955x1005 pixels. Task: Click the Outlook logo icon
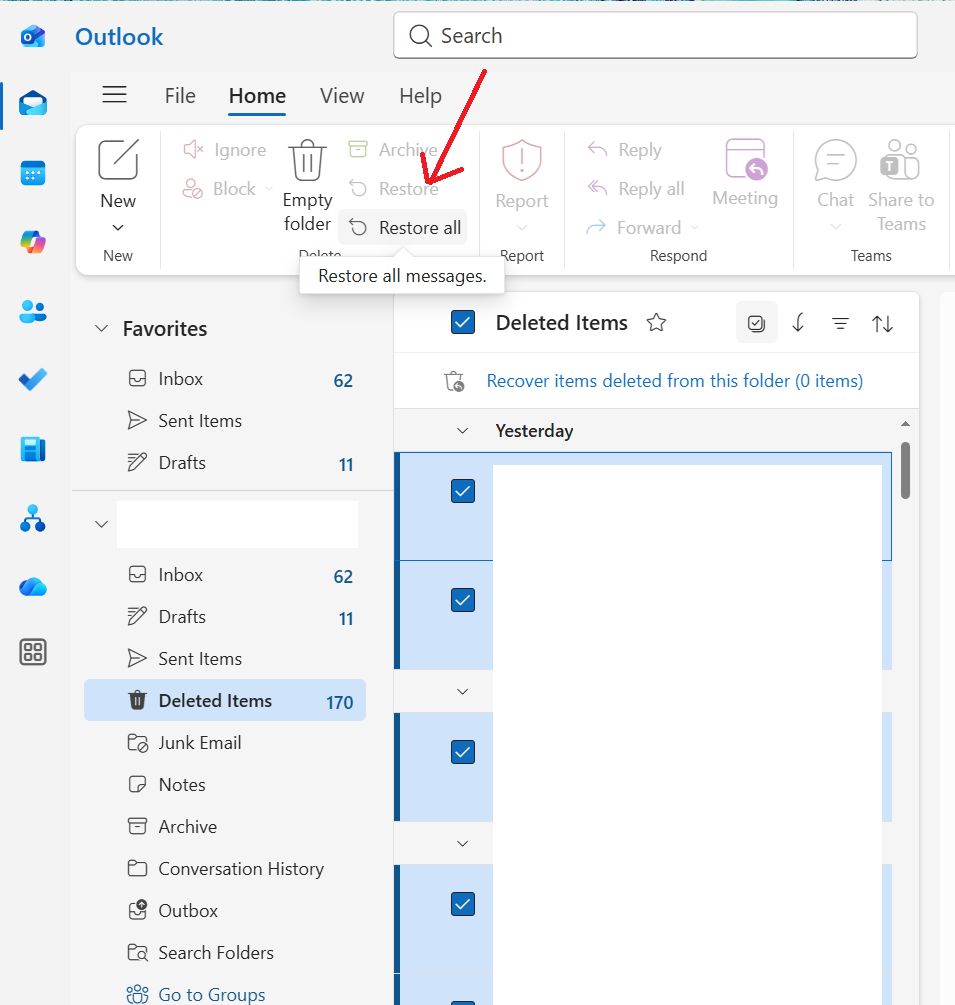[33, 37]
